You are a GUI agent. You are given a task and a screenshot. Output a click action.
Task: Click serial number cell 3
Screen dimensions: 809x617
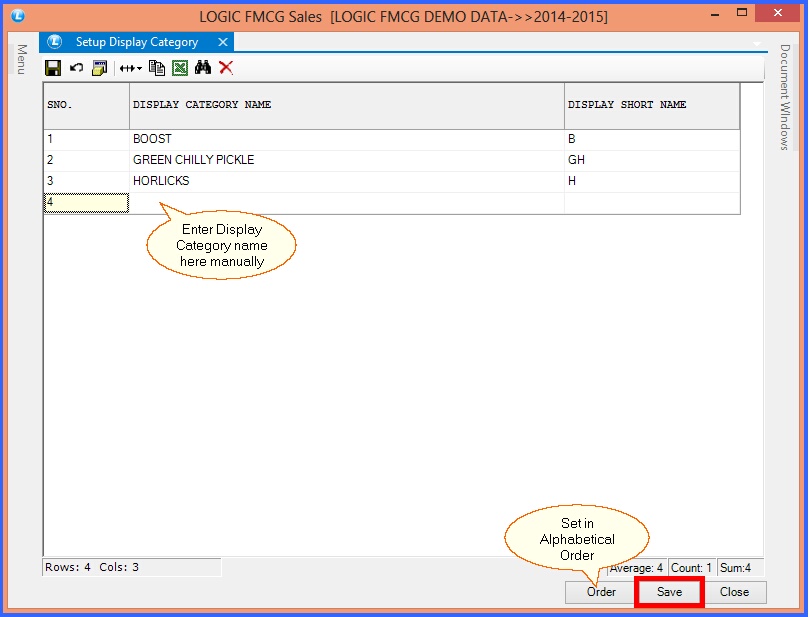point(87,181)
